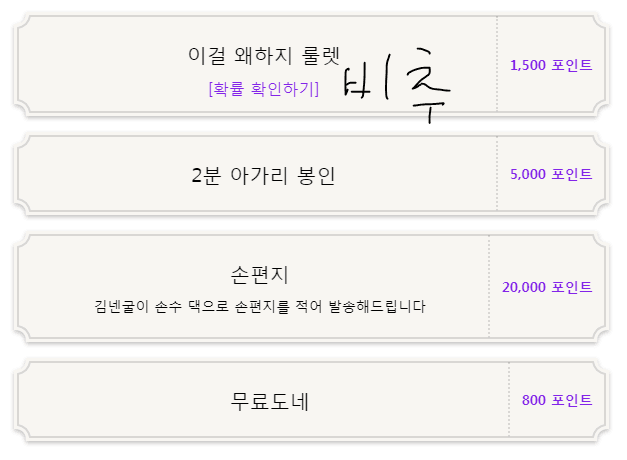Click the handwritten 비추 scribble
The height and width of the screenshot is (460, 627).
[397, 85]
